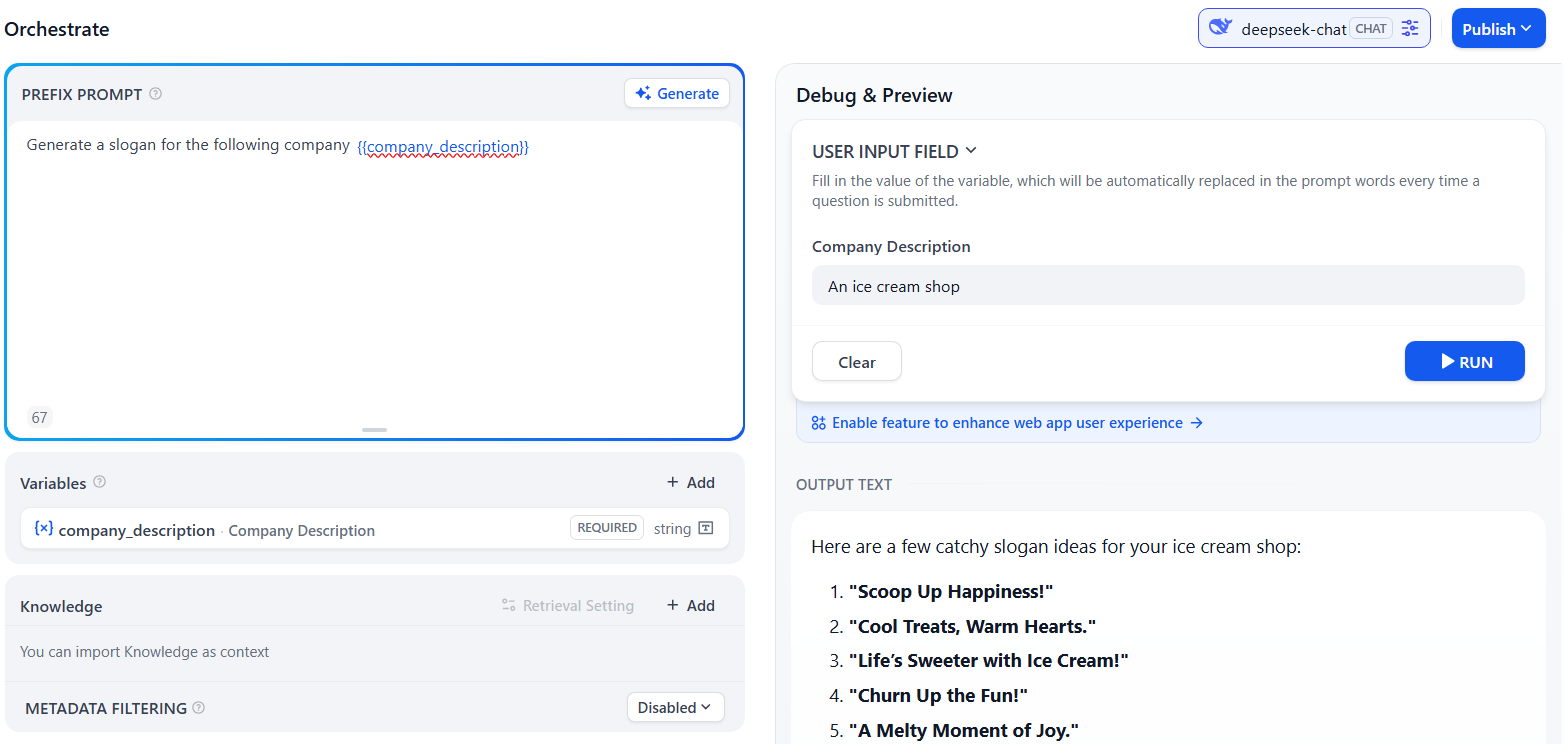Add a new variable
Viewport: 1564px width, 744px height.
(691, 482)
